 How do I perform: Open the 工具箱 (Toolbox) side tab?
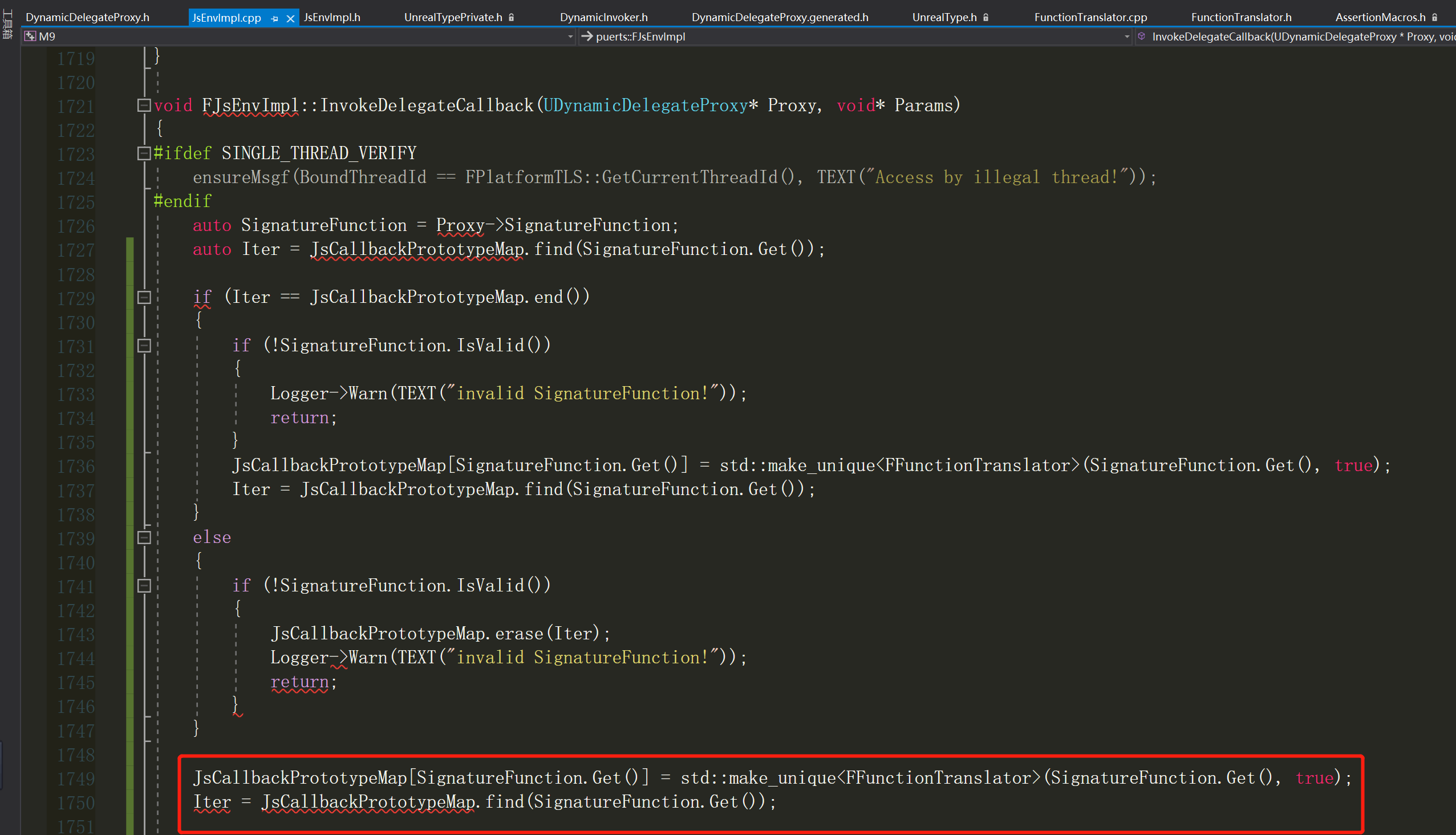[x=7, y=24]
